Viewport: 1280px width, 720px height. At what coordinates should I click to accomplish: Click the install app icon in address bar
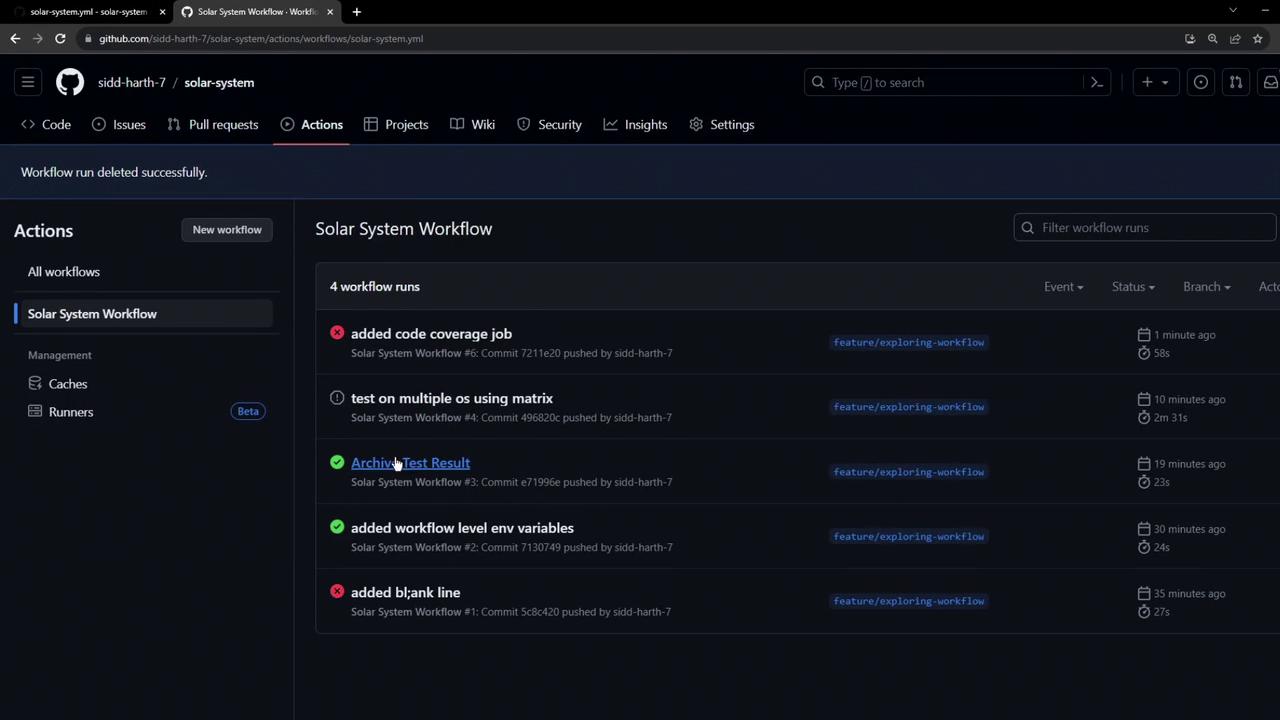[x=1190, y=38]
